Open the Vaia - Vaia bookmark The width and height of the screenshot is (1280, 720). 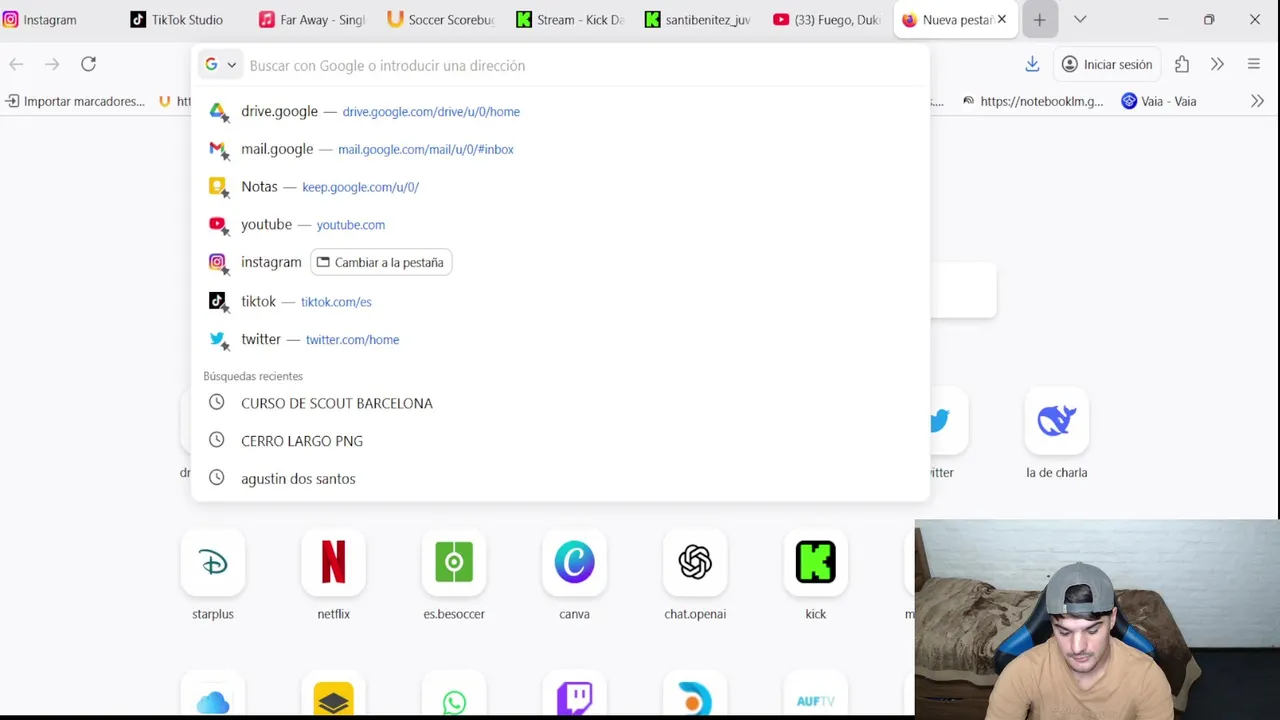coord(1159,101)
